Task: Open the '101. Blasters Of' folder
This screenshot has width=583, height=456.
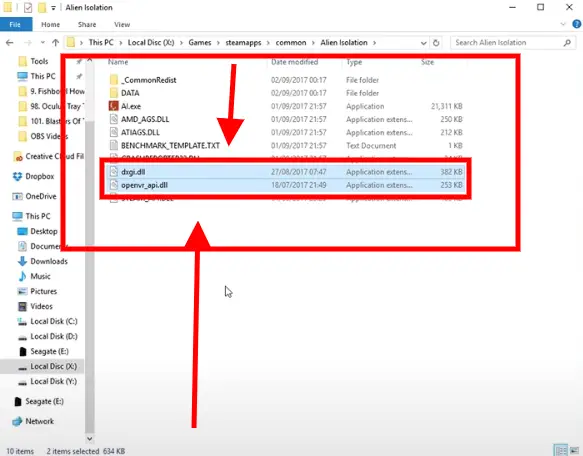Action: coord(57,121)
